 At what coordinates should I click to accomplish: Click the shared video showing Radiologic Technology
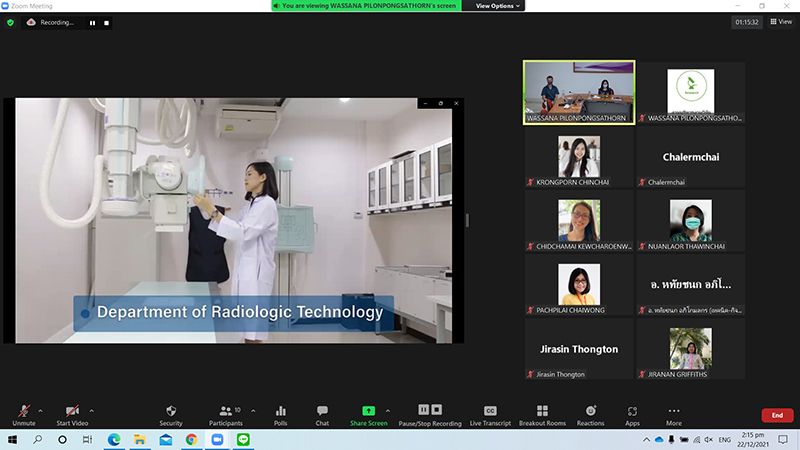[234, 220]
